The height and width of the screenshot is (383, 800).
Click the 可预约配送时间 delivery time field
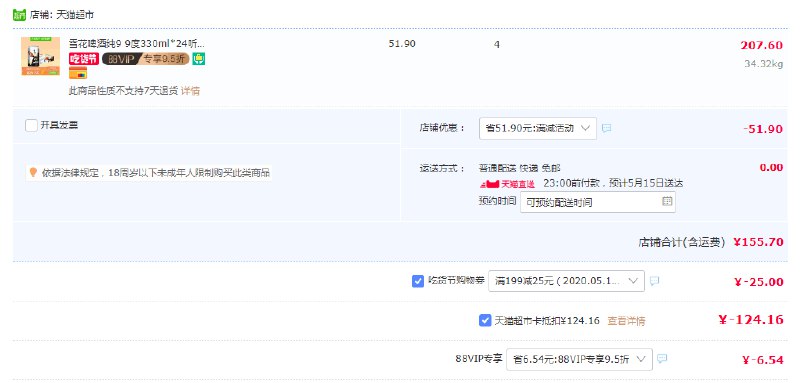[598, 202]
